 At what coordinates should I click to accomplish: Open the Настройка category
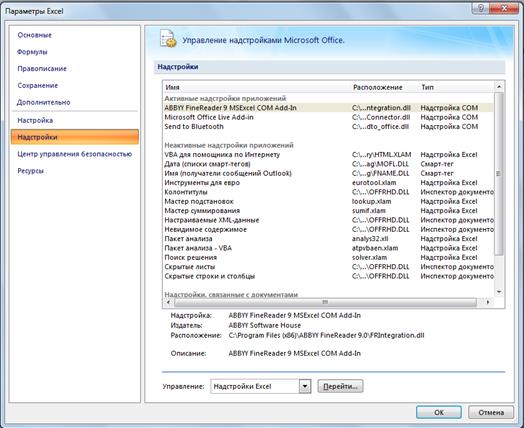35,120
